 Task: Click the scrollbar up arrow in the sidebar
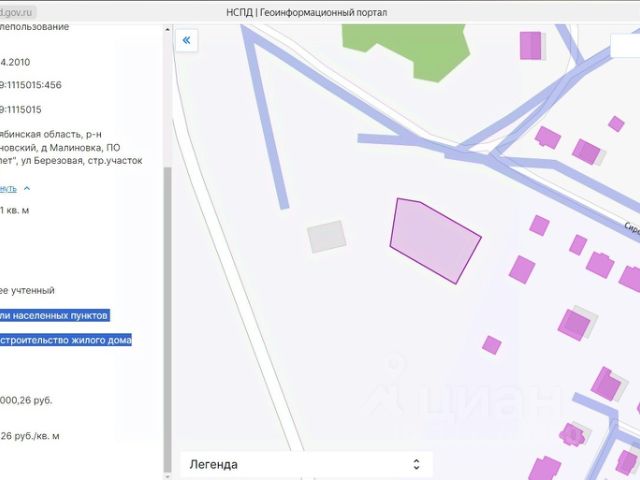[x=167, y=29]
